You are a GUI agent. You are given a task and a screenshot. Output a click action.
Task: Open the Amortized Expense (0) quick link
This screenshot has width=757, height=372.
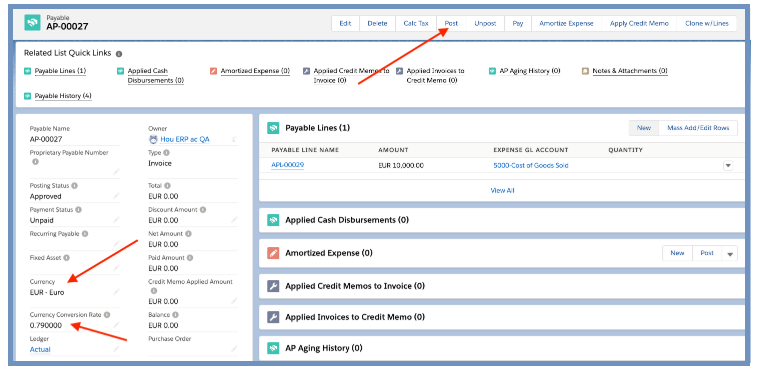coord(255,71)
